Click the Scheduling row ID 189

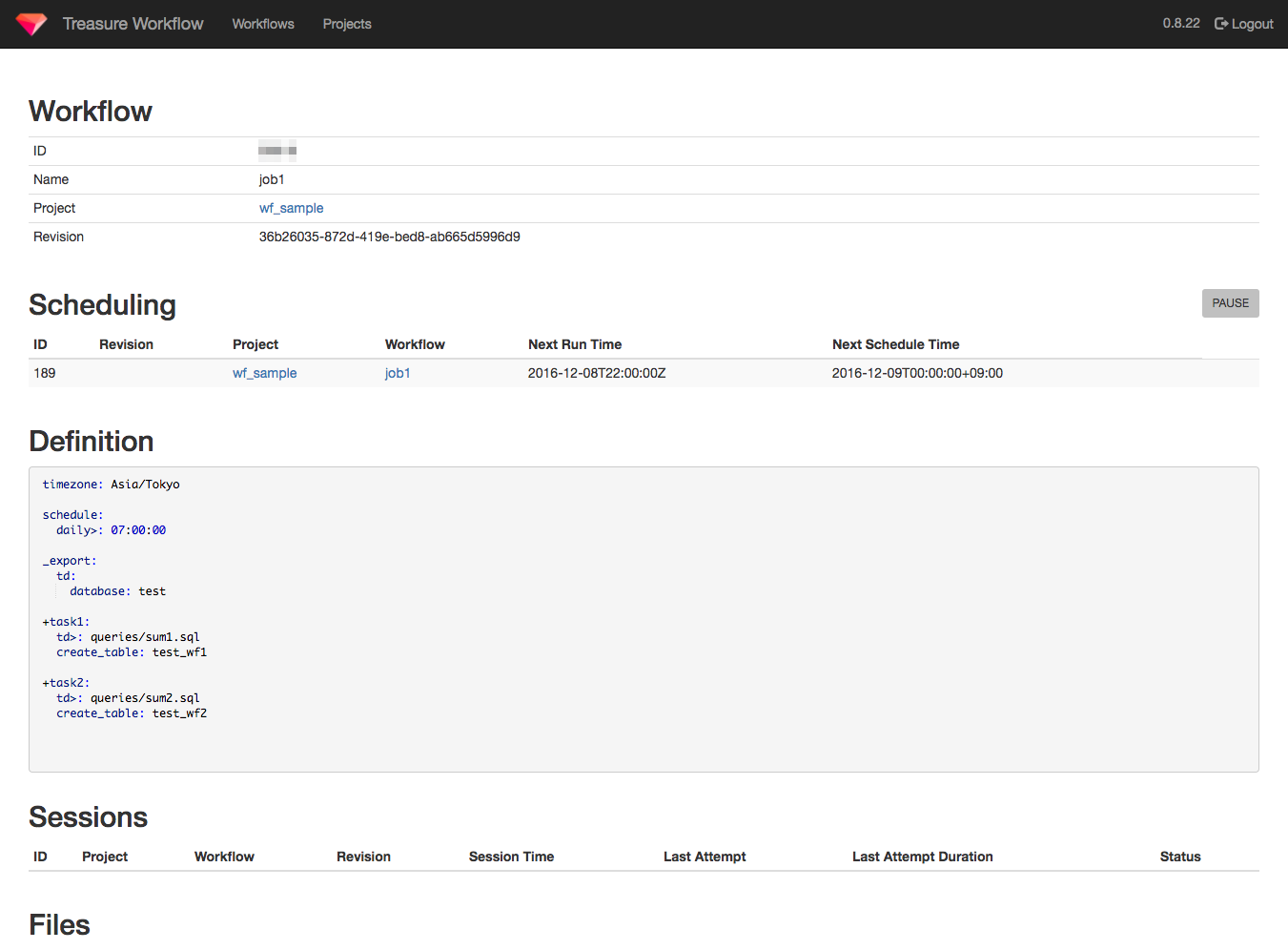point(45,373)
